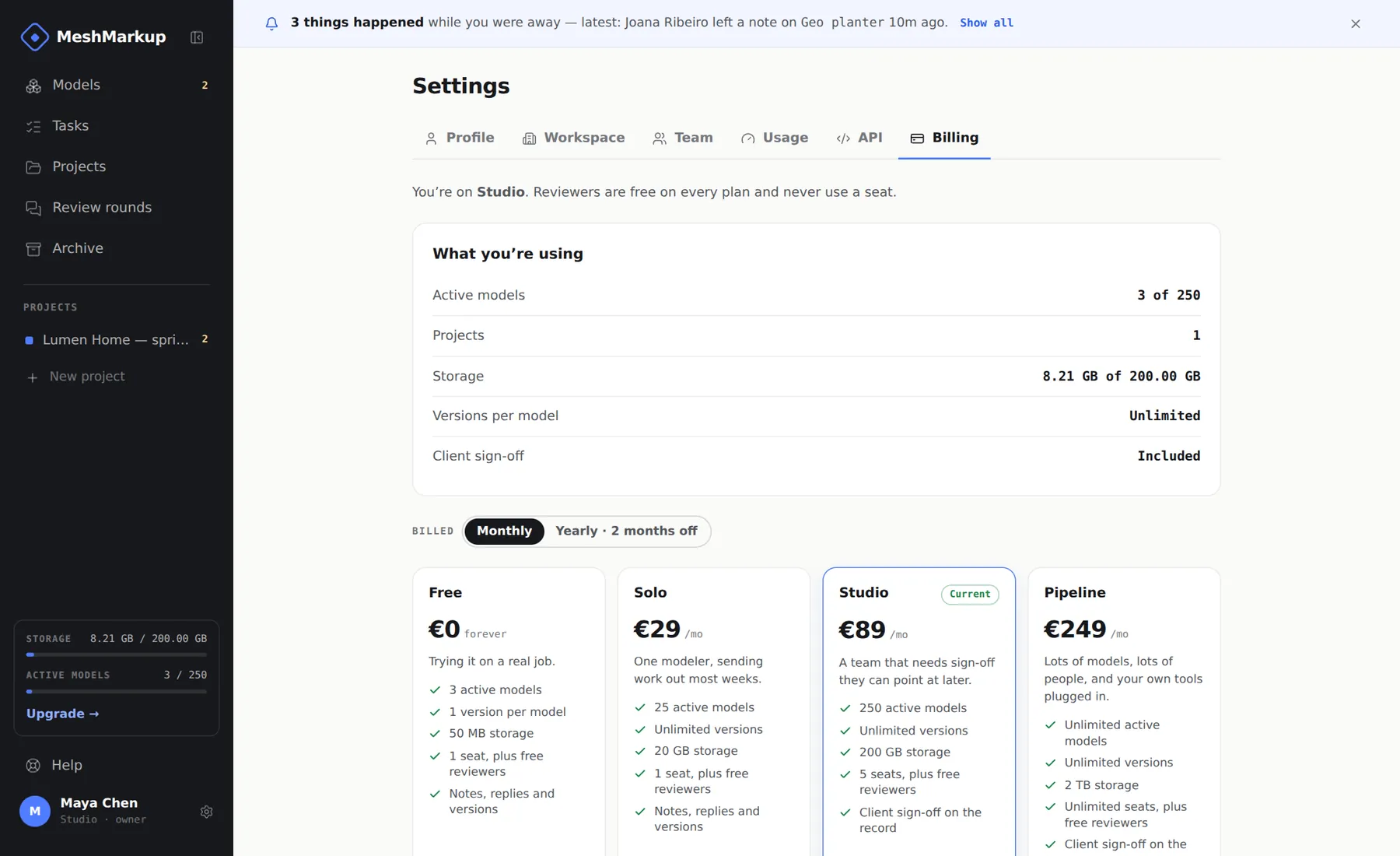Click the Workspace tab's building icon
The image size is (1400, 856).
[529, 139]
